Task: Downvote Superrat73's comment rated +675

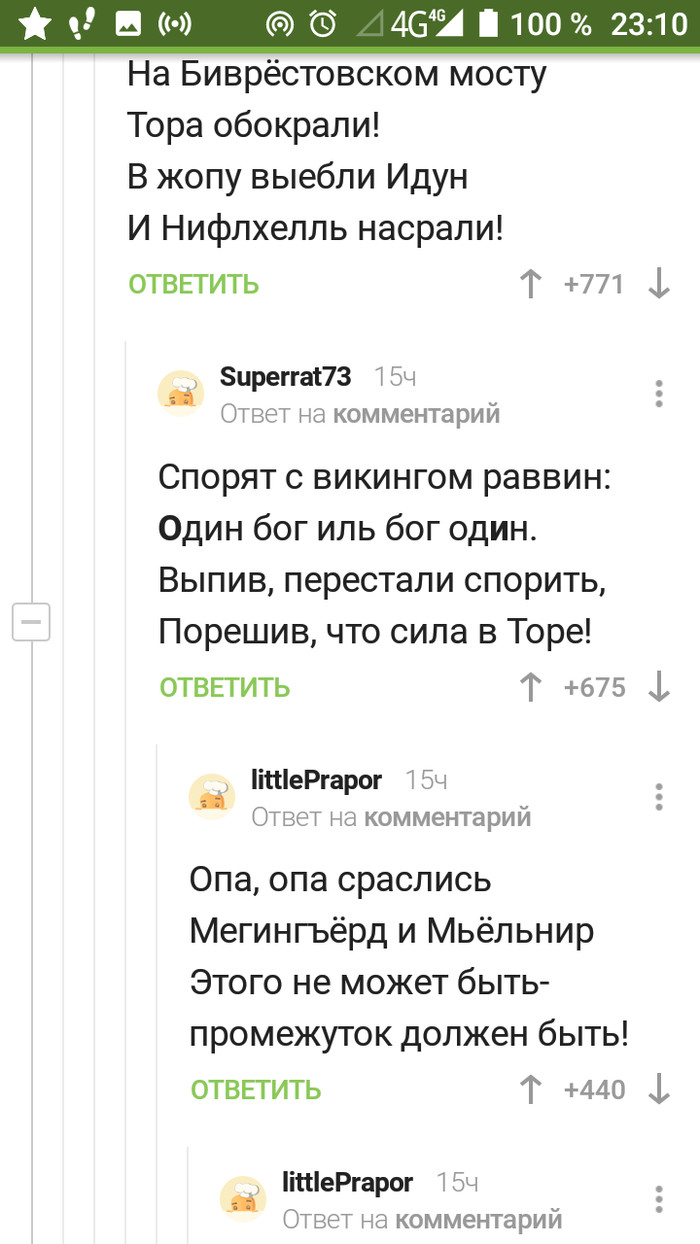Action: click(x=659, y=687)
